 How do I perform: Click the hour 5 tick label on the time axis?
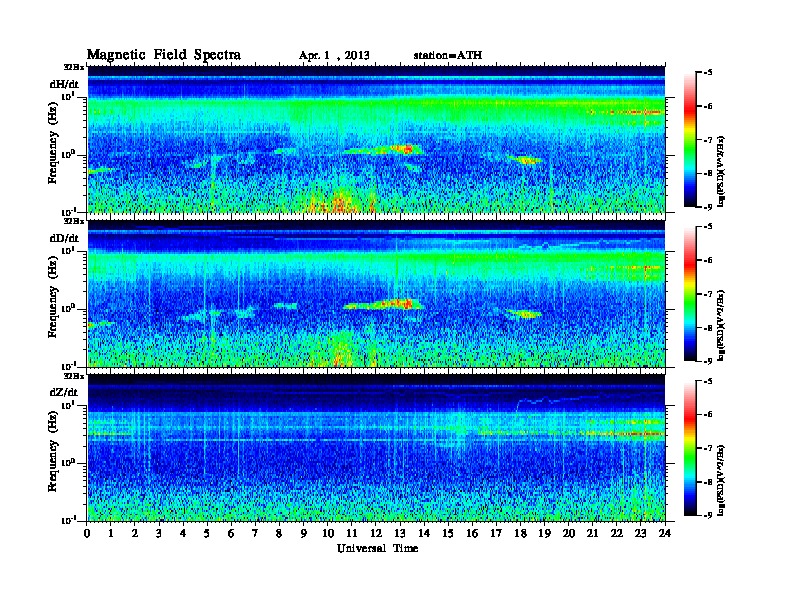point(207,533)
